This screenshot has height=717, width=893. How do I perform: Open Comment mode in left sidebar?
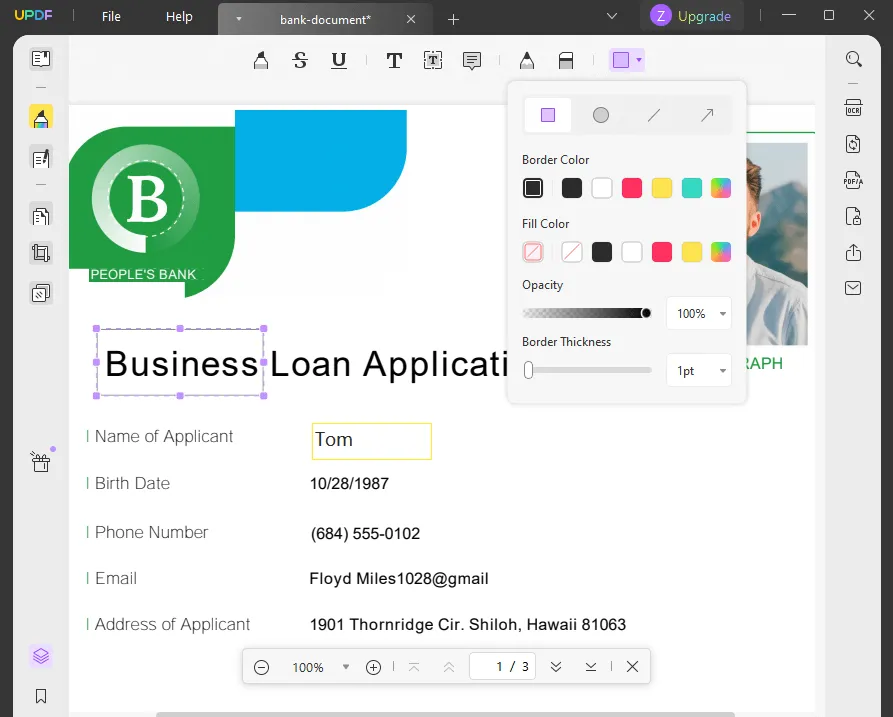pos(41,117)
